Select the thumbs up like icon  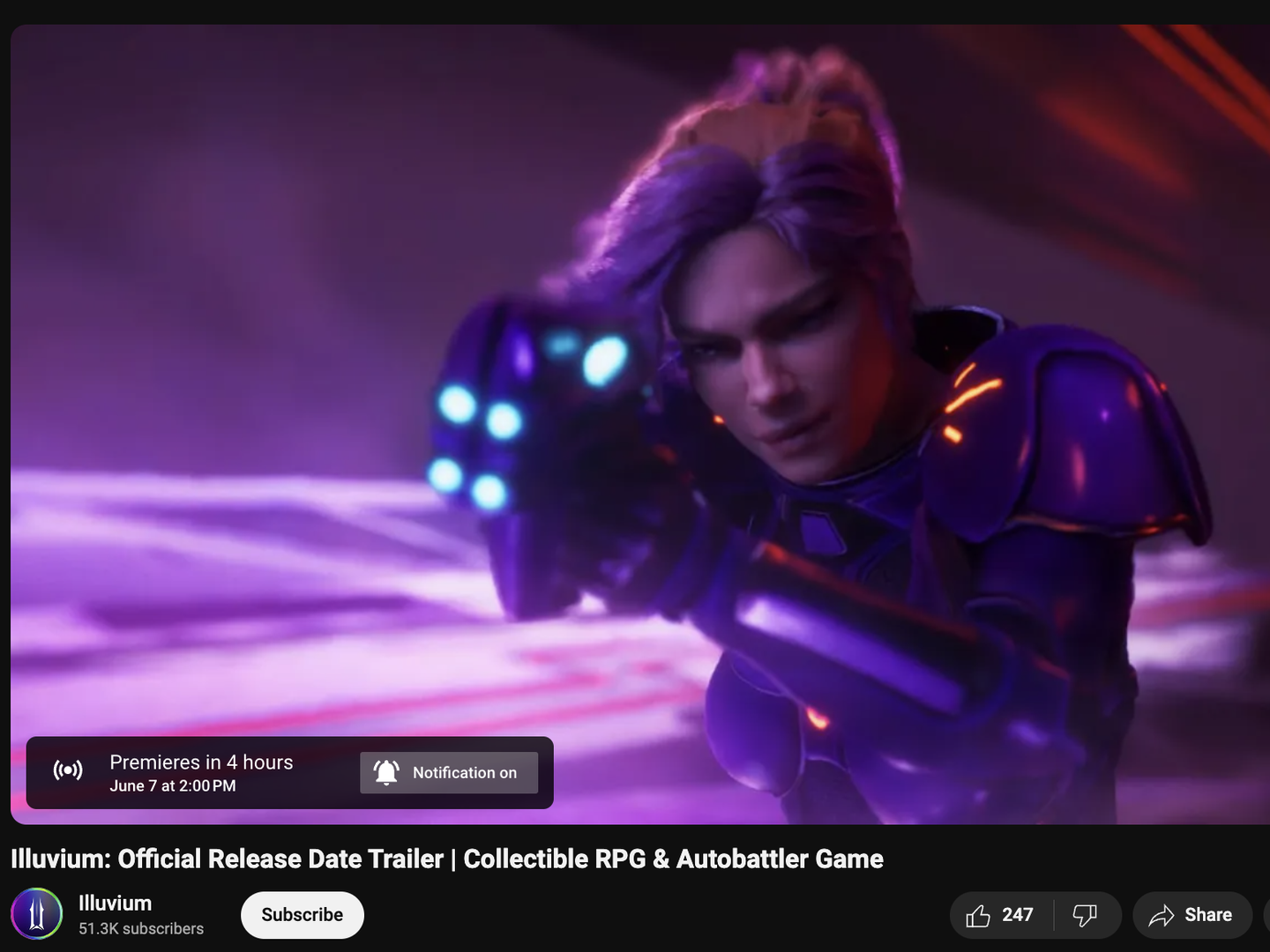tap(979, 915)
